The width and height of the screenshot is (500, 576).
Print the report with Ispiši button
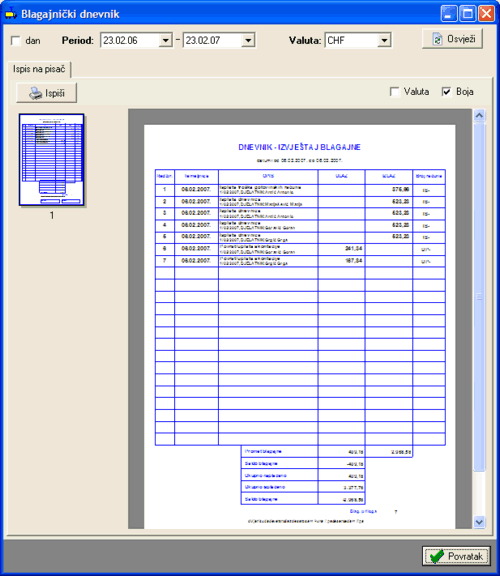47,93
